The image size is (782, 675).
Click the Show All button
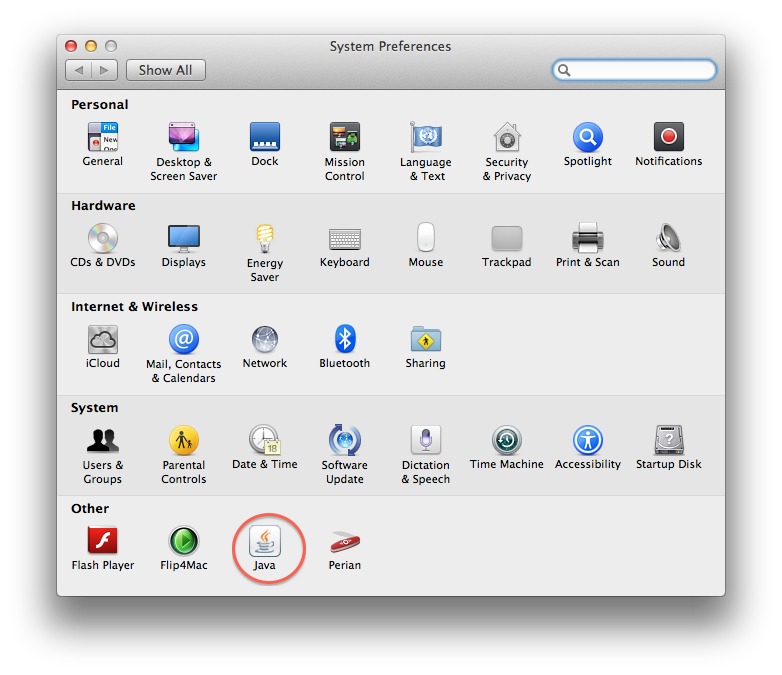tap(166, 70)
